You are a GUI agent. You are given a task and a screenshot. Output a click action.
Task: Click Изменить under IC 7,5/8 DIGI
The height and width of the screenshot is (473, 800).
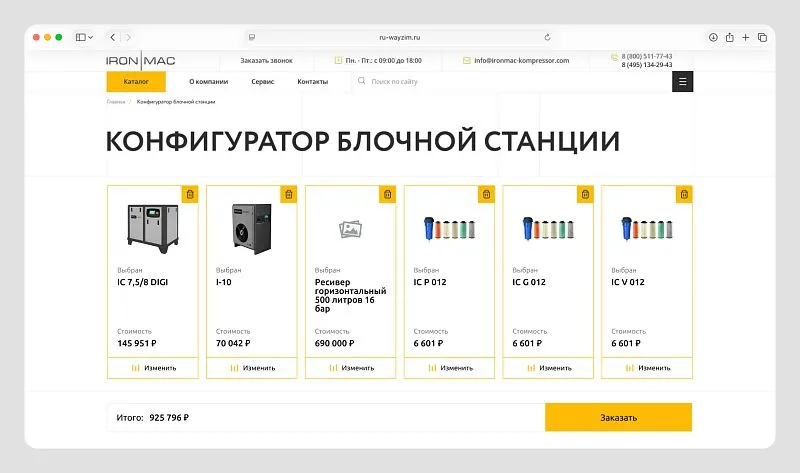153,368
